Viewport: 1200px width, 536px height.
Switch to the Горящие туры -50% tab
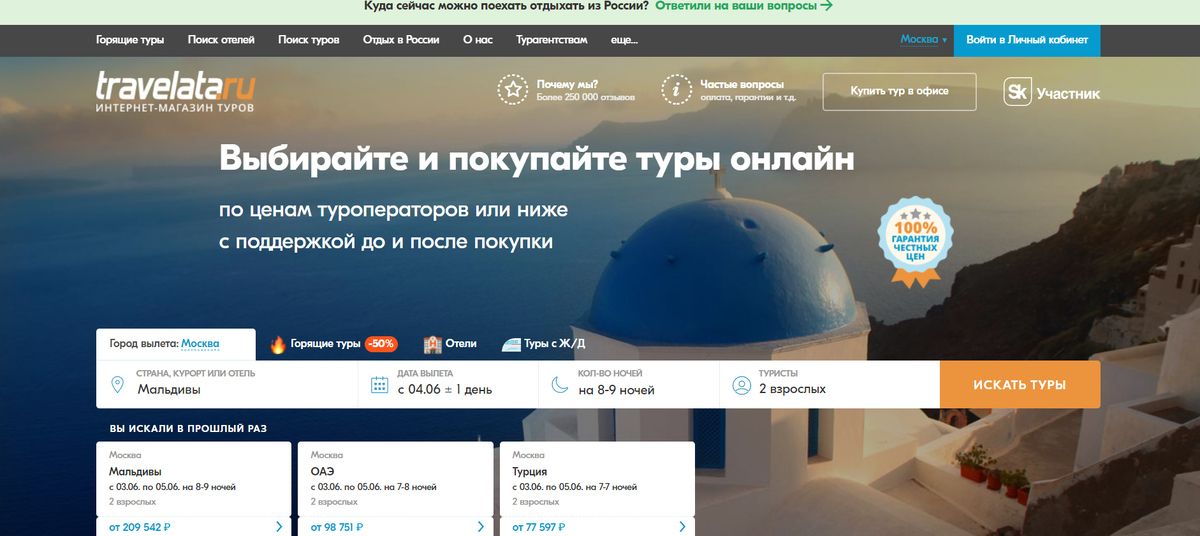pyautogui.click(x=334, y=344)
